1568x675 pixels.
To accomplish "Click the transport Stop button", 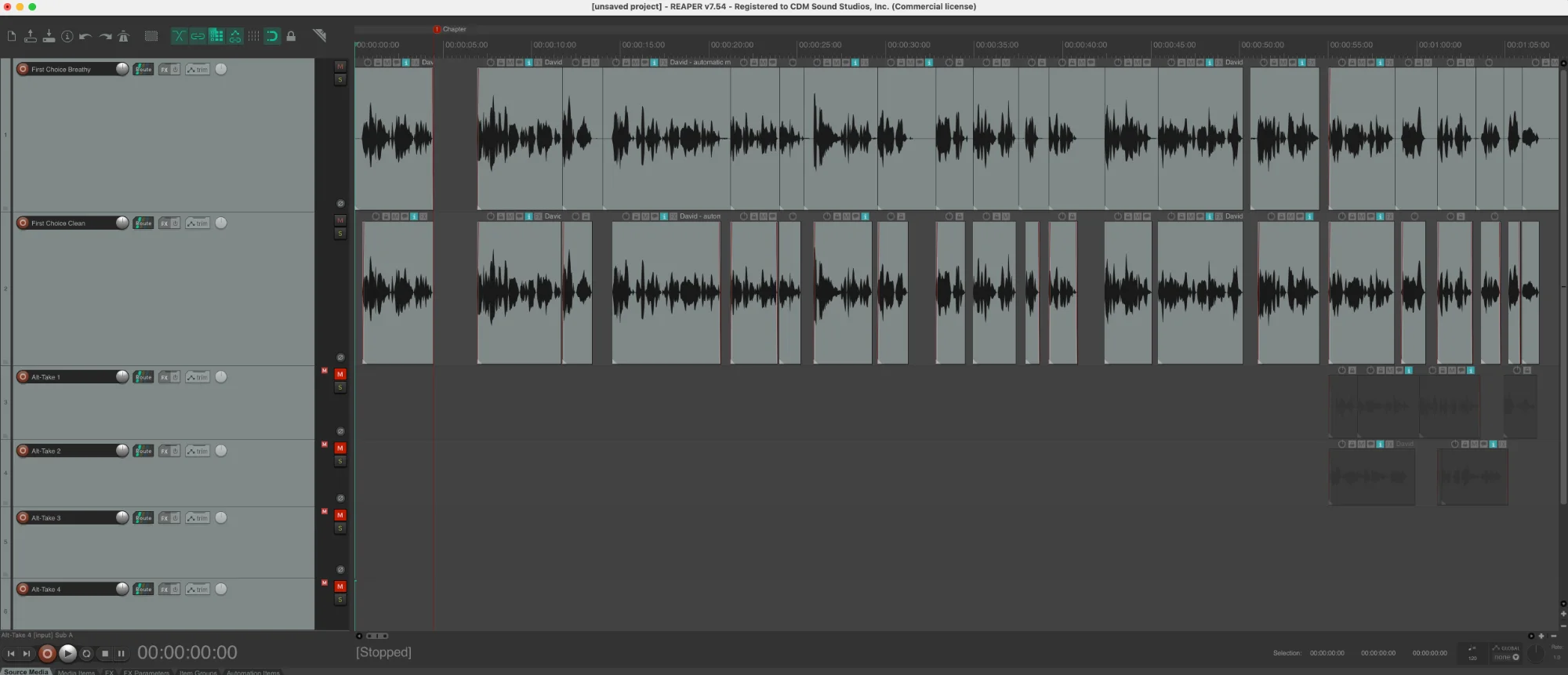I will [x=104, y=653].
